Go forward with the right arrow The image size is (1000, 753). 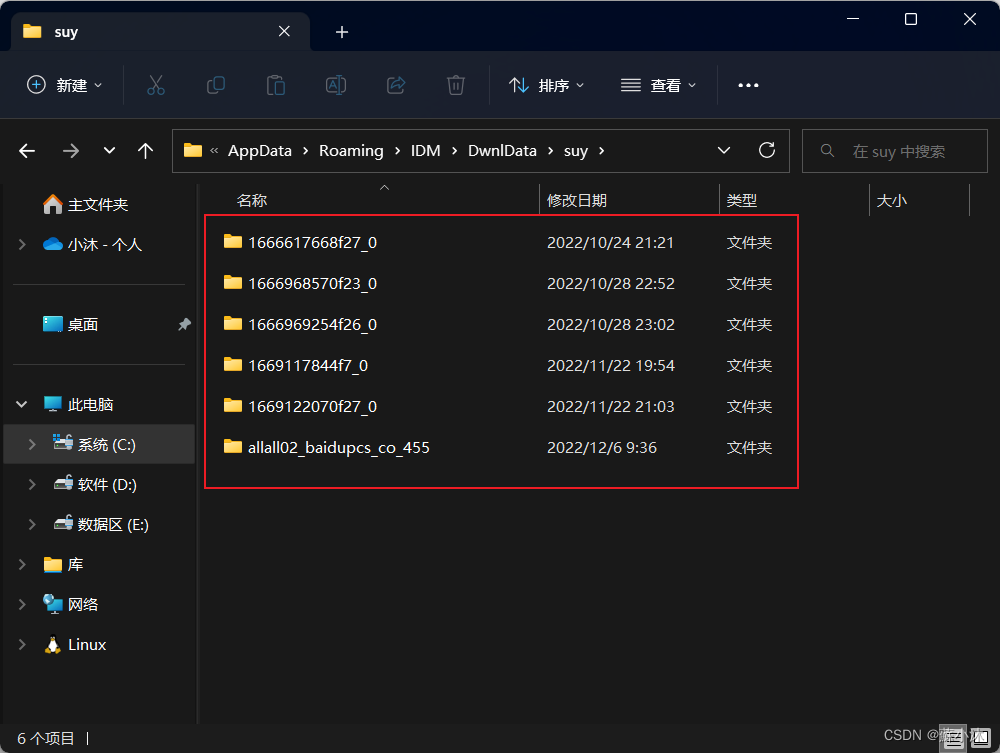[71, 151]
